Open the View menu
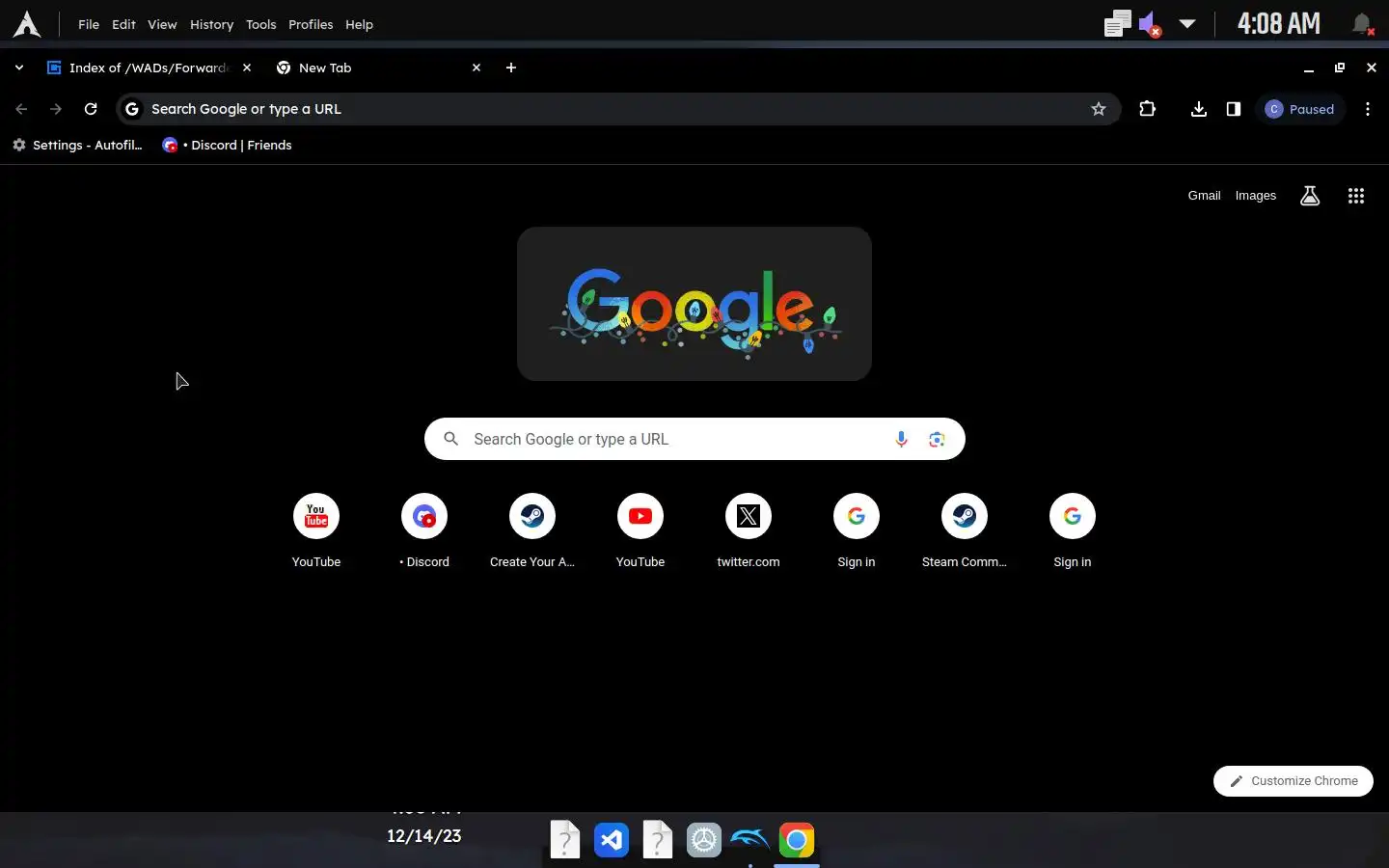The height and width of the screenshot is (868, 1389). [162, 24]
